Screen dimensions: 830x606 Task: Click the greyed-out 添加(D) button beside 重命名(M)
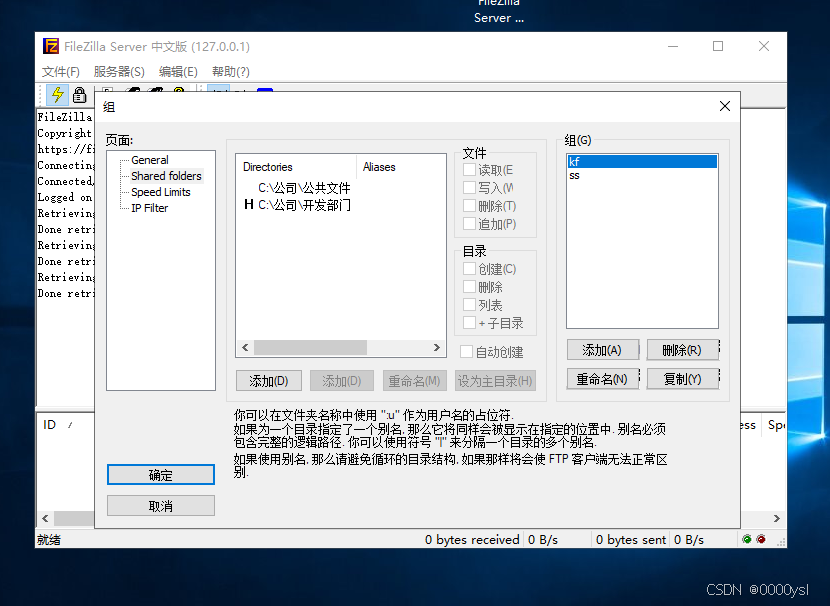(342, 381)
